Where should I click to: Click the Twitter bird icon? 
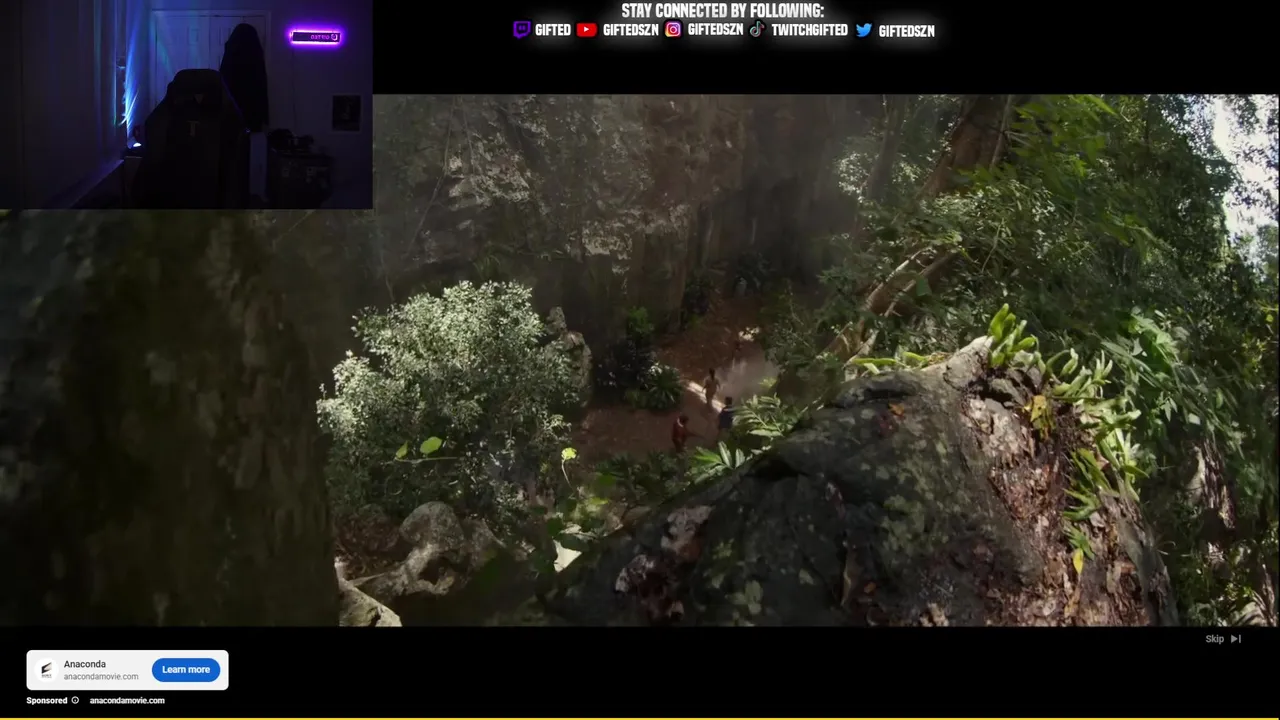tap(864, 30)
